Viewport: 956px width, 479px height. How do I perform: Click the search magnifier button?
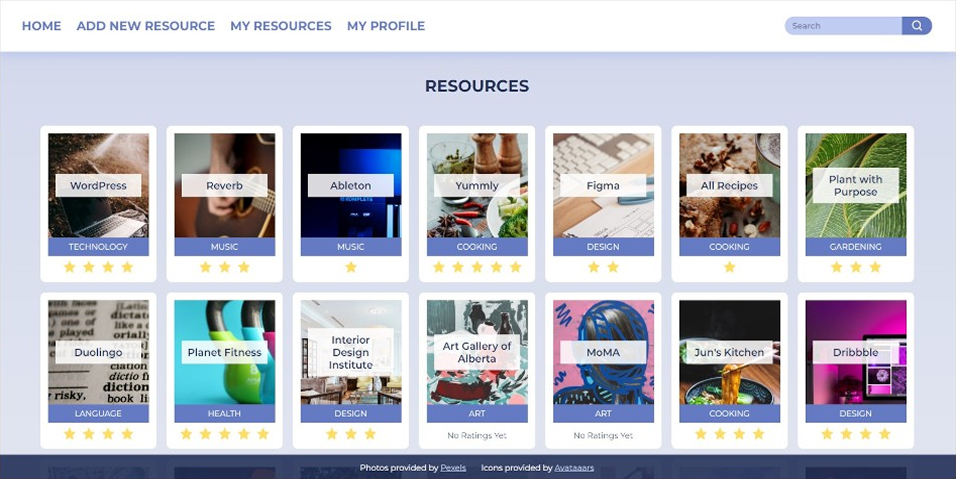pyautogui.click(x=916, y=26)
